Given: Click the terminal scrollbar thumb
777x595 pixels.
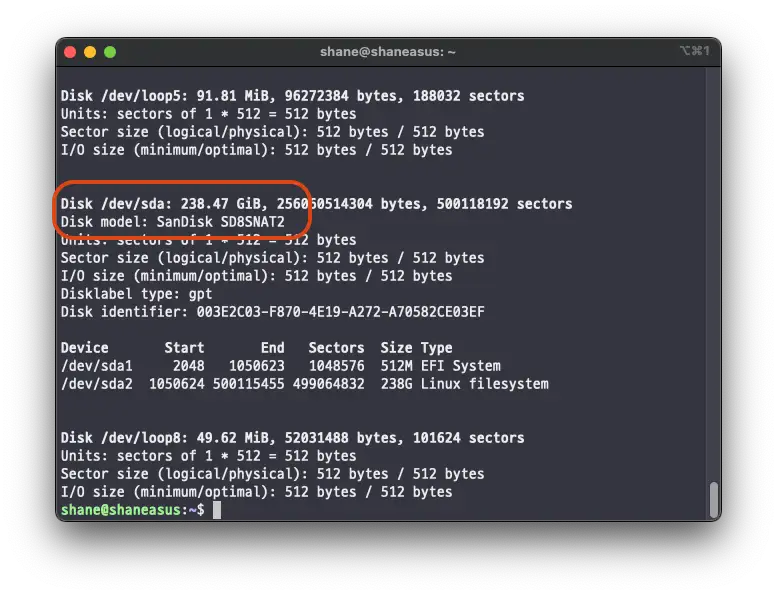Looking at the screenshot, I should tap(714, 499).
